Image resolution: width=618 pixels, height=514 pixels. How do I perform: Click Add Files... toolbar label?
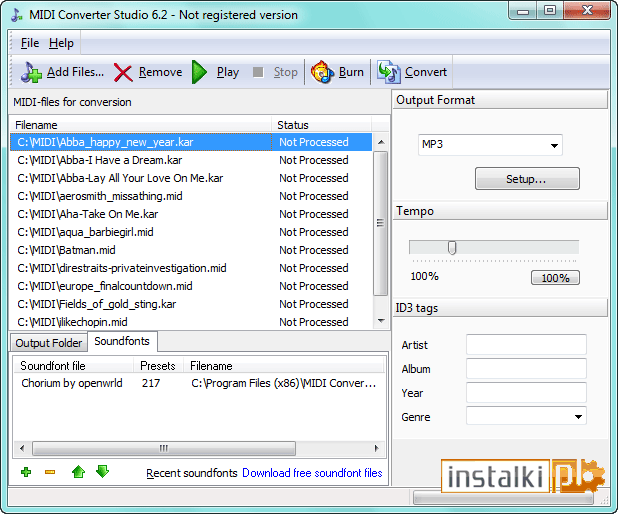(x=75, y=72)
